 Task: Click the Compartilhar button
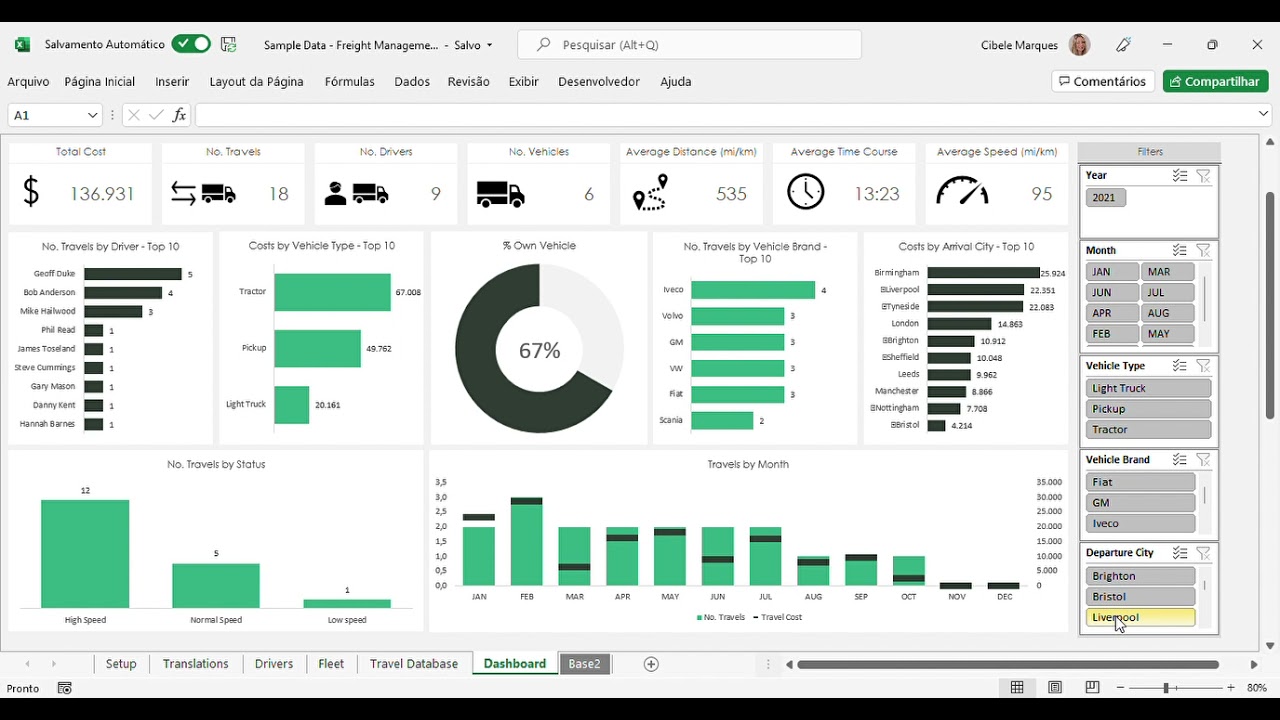(1216, 81)
